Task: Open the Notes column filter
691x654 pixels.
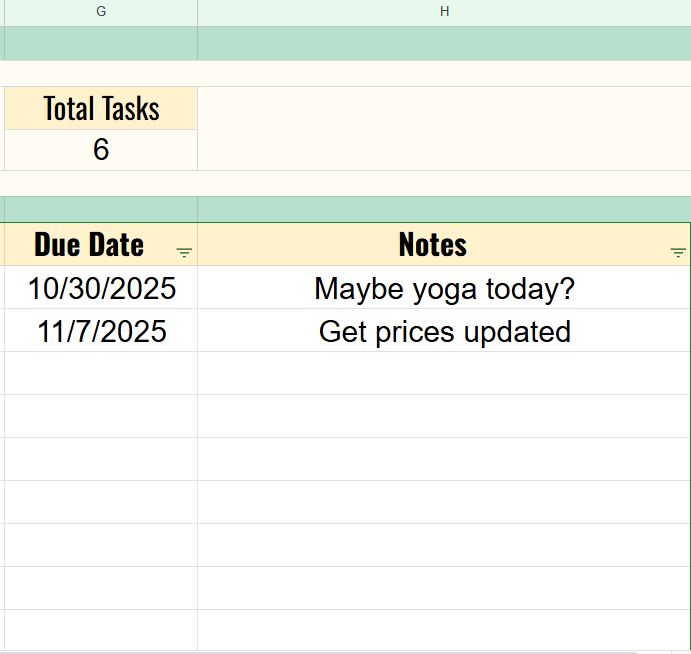Action: click(x=678, y=253)
